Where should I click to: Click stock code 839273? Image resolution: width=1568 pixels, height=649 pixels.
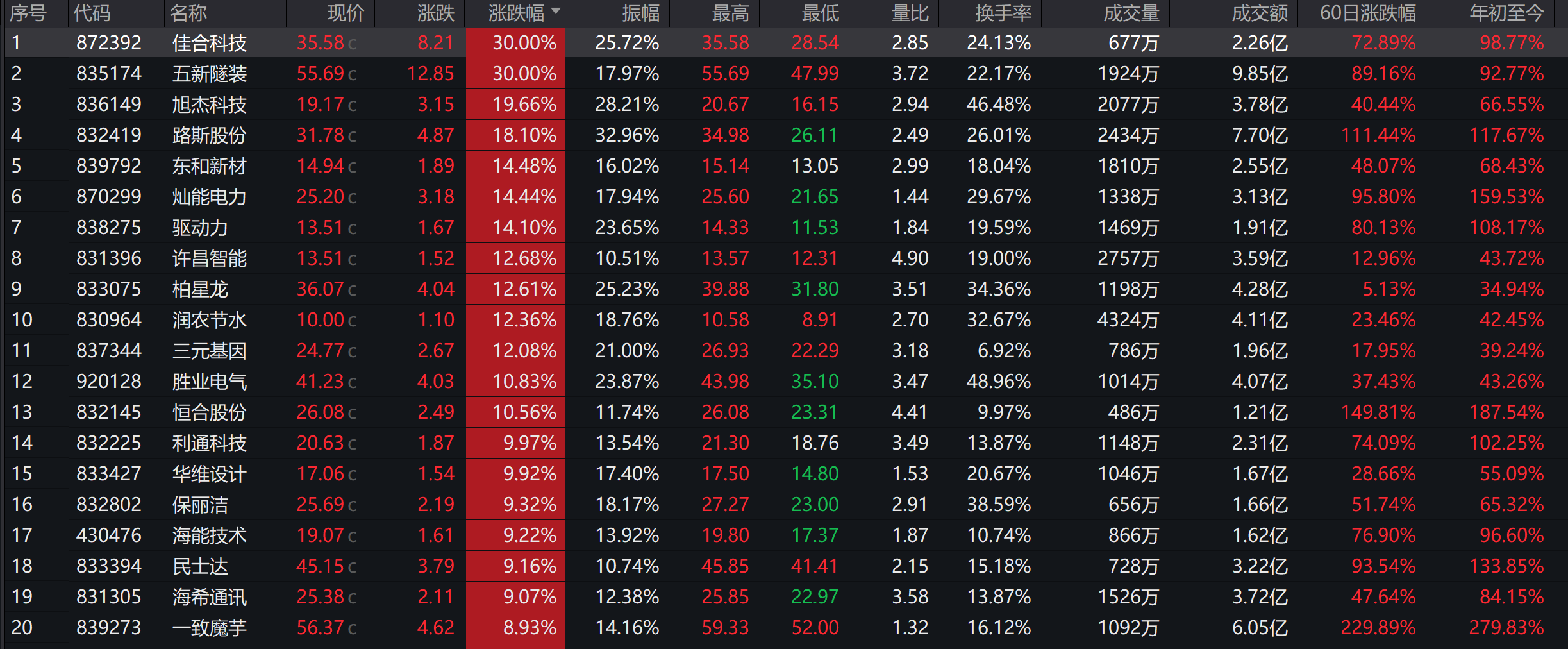(x=109, y=628)
